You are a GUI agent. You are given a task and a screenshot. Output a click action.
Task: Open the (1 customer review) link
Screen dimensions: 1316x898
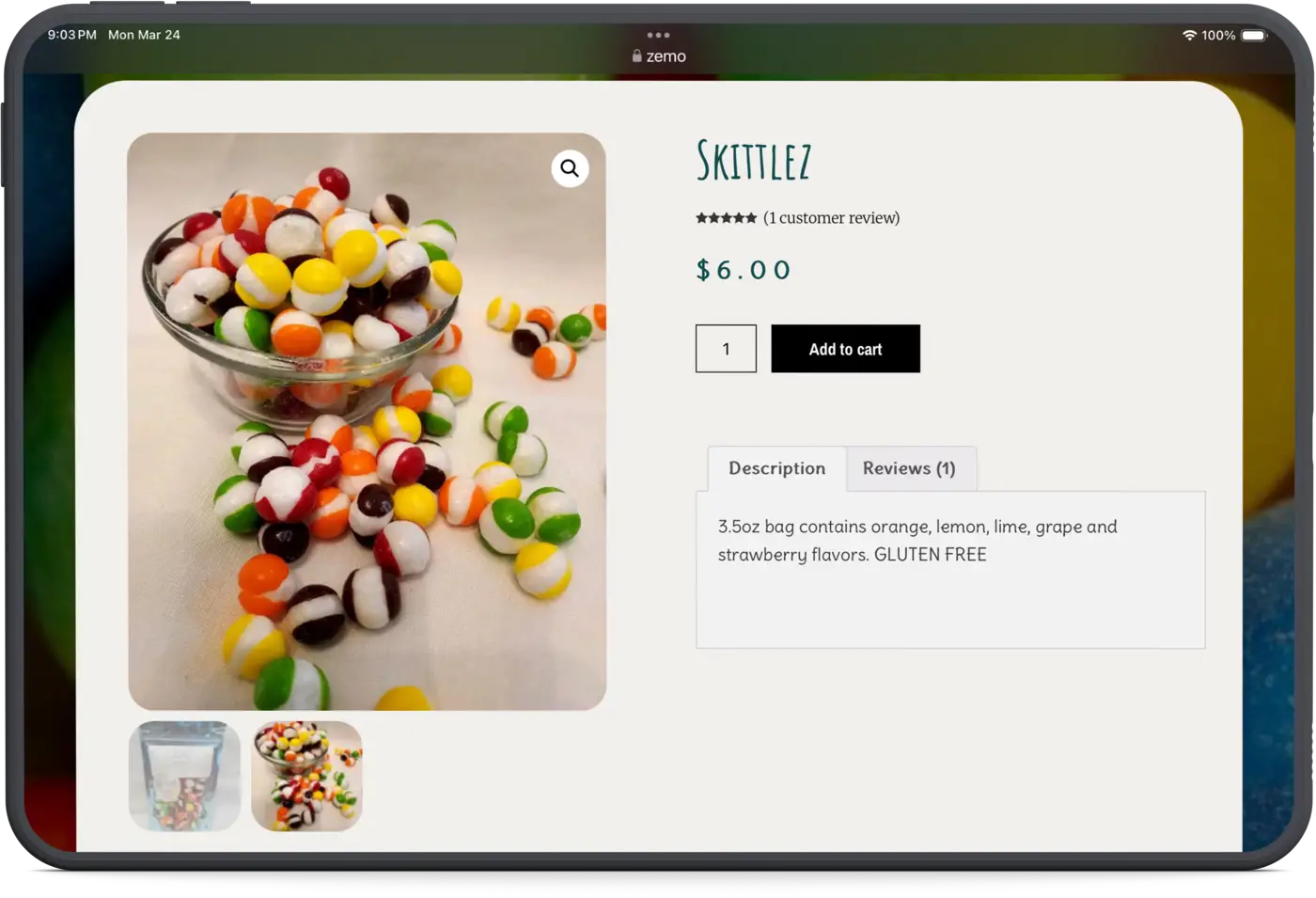(x=831, y=218)
